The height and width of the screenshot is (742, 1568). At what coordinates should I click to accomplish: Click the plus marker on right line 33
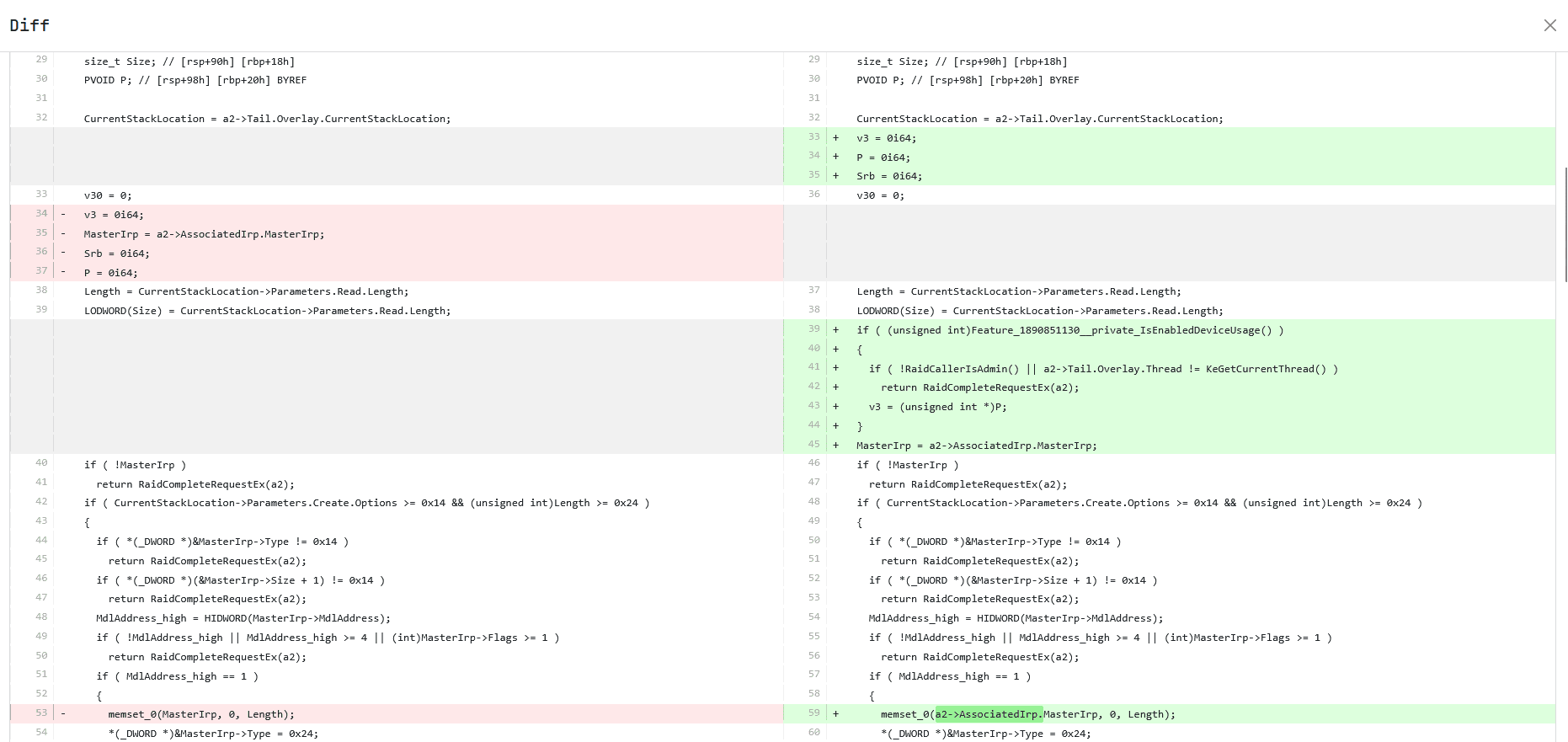835,138
